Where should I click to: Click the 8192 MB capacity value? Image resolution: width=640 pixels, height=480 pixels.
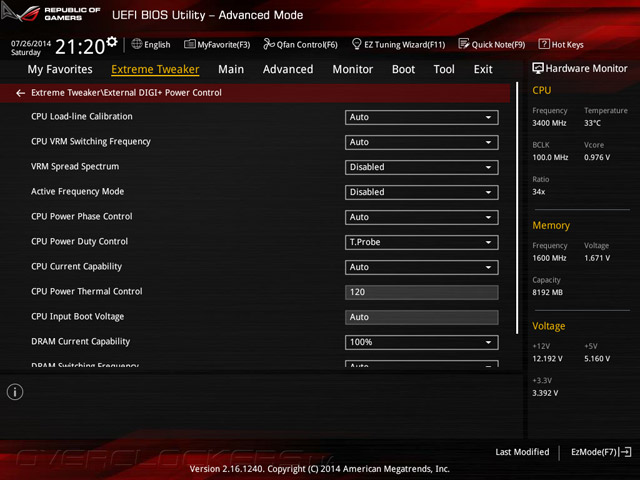547,292
